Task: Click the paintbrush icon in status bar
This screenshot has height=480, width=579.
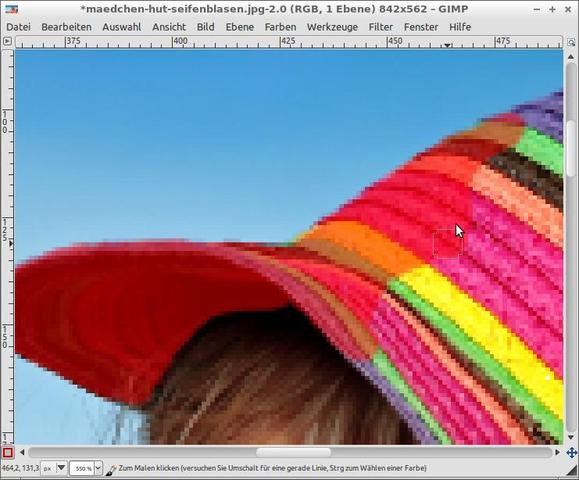Action: pos(110,469)
